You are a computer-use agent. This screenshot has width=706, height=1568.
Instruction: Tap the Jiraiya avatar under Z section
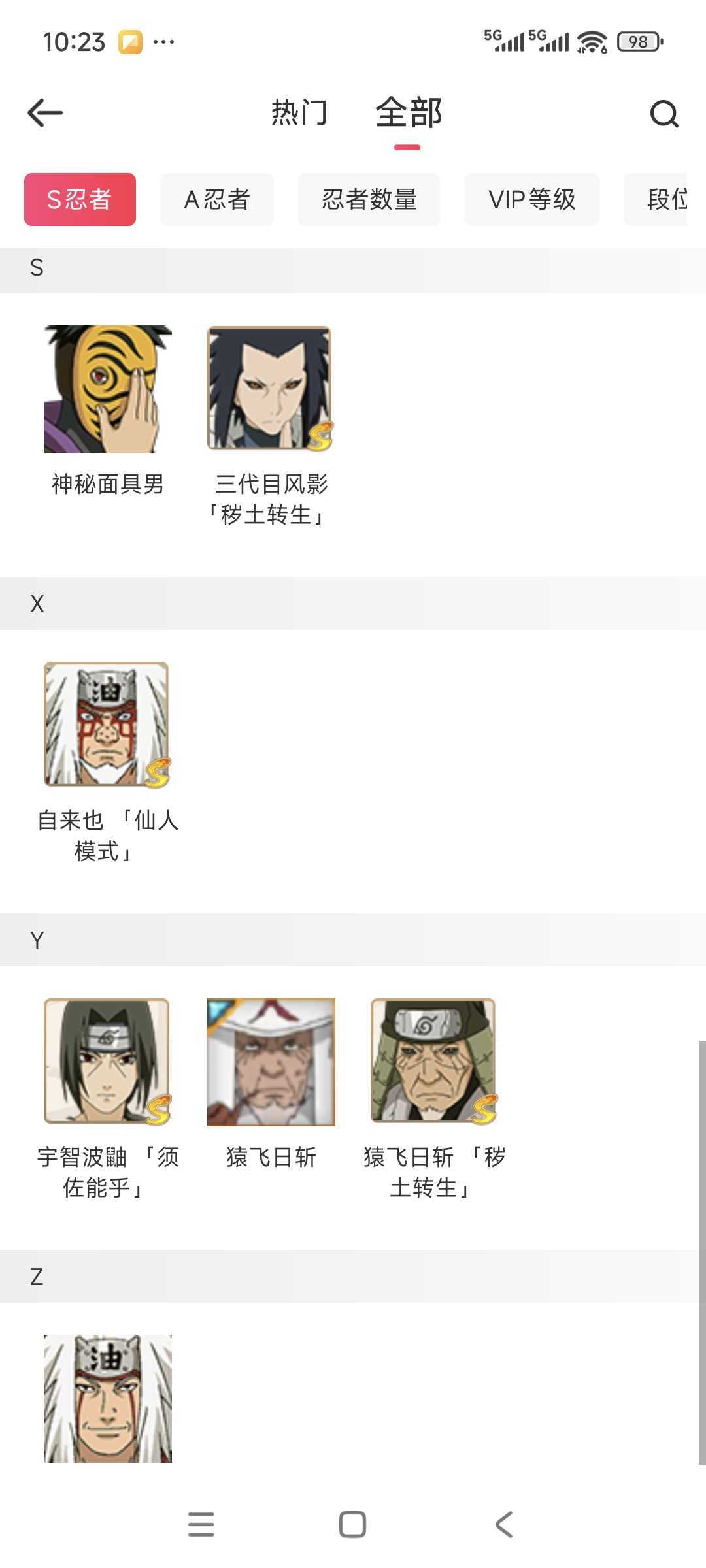point(108,1398)
